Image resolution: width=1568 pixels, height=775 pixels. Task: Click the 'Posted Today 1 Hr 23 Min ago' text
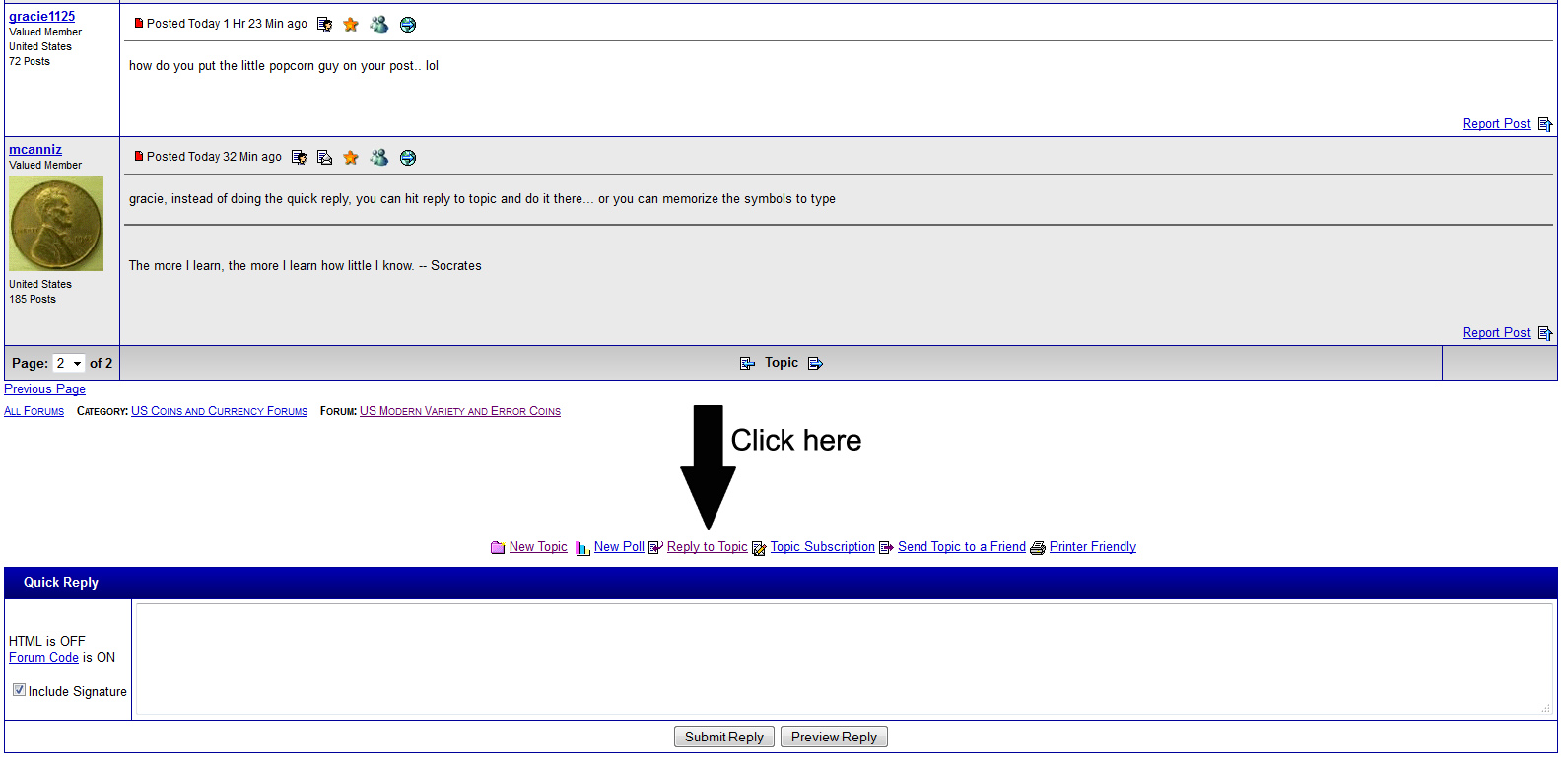point(227,23)
